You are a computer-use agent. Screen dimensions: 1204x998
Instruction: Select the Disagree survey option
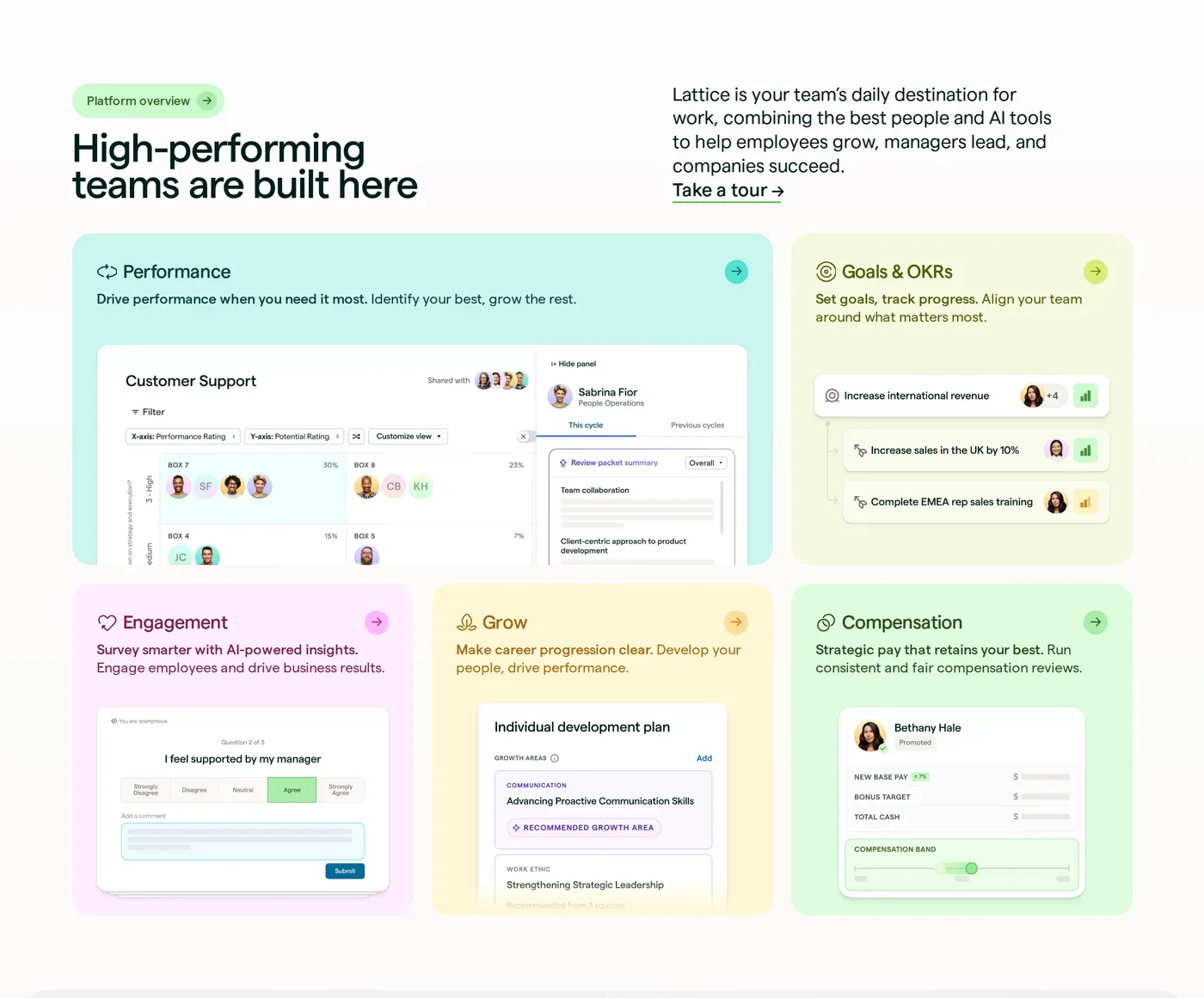(x=194, y=790)
